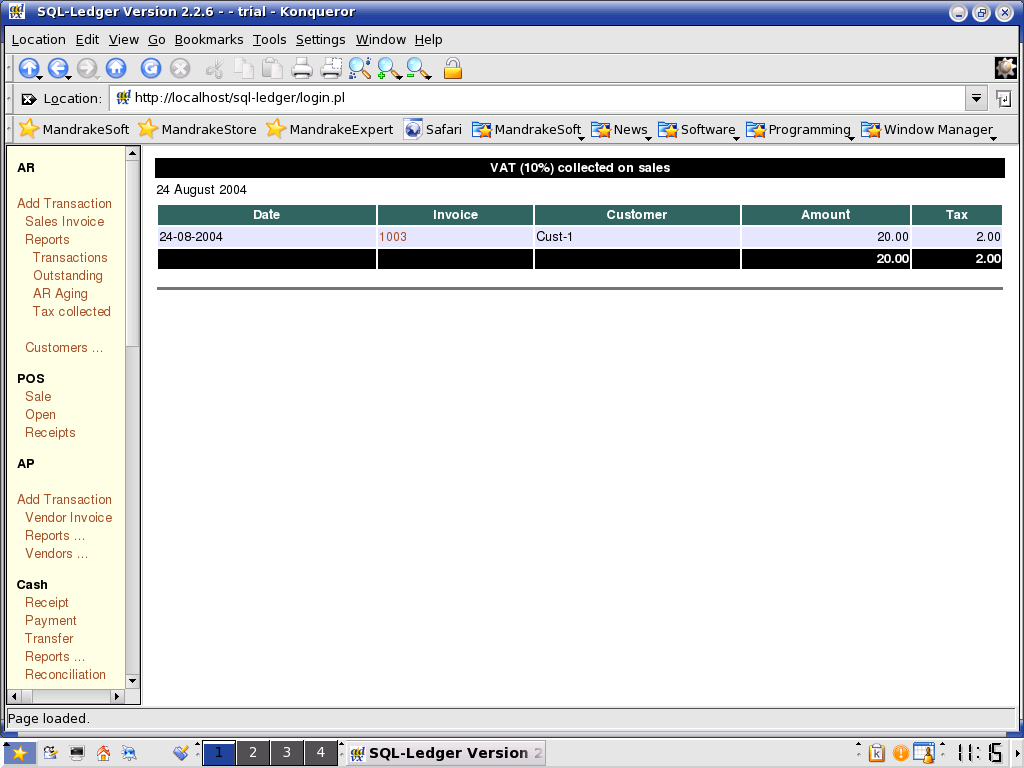Switch to virtual desktop 3 in pager
Image resolution: width=1024 pixels, height=768 pixels.
(x=287, y=753)
